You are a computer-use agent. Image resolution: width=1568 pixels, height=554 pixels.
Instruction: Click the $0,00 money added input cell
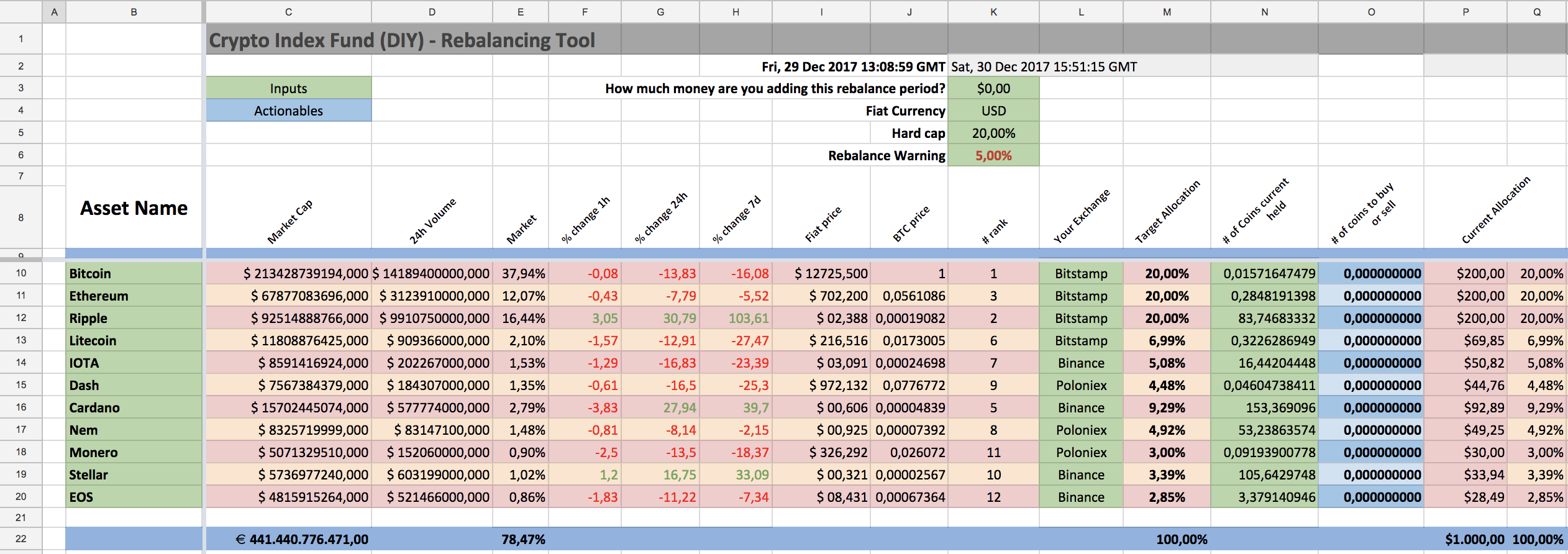click(x=993, y=88)
